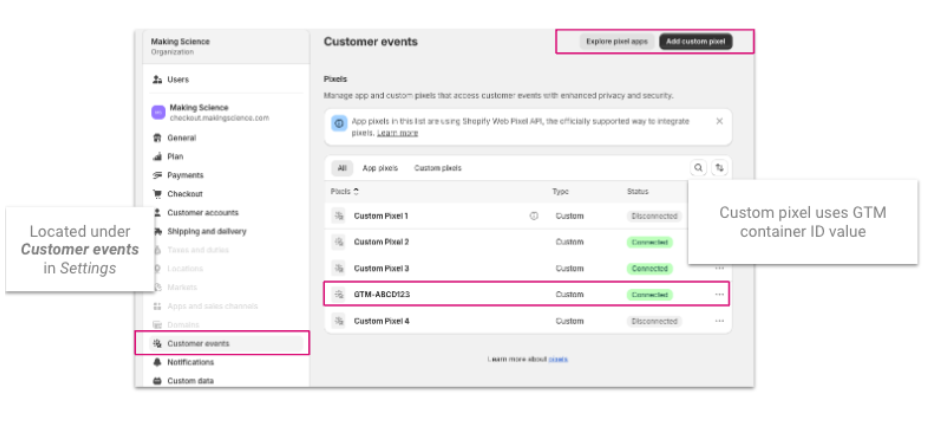Select the All pixels tab
Screen dimensions: 925x427
[x=341, y=168]
